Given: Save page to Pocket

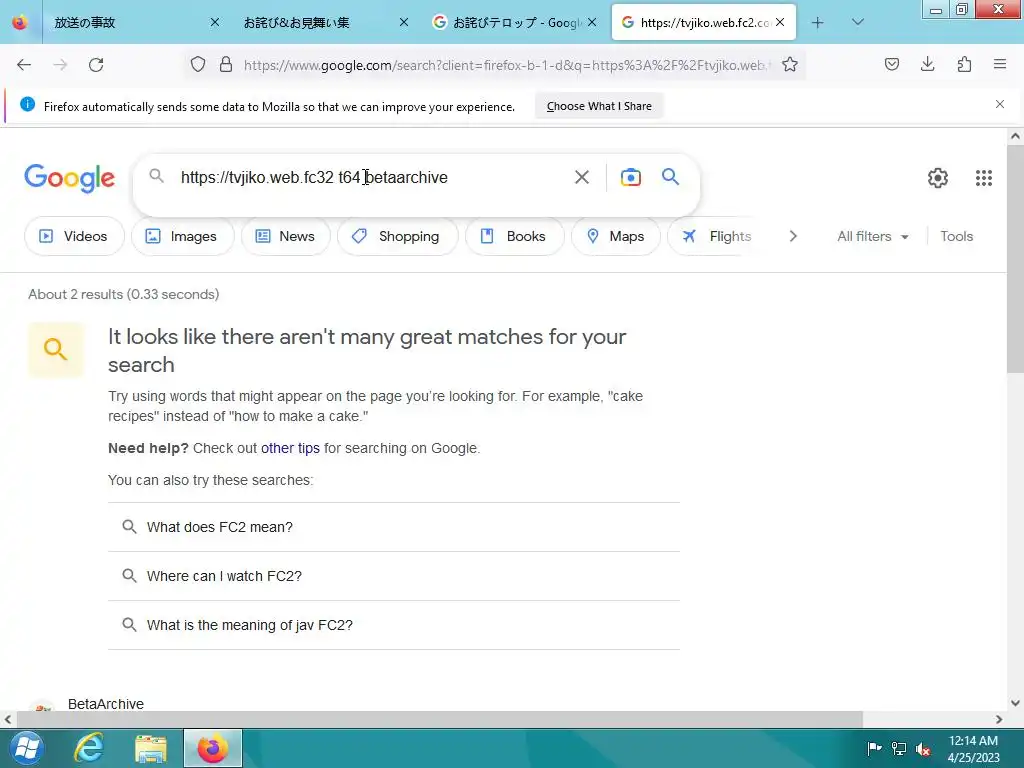Looking at the screenshot, I should pyautogui.click(x=891, y=64).
